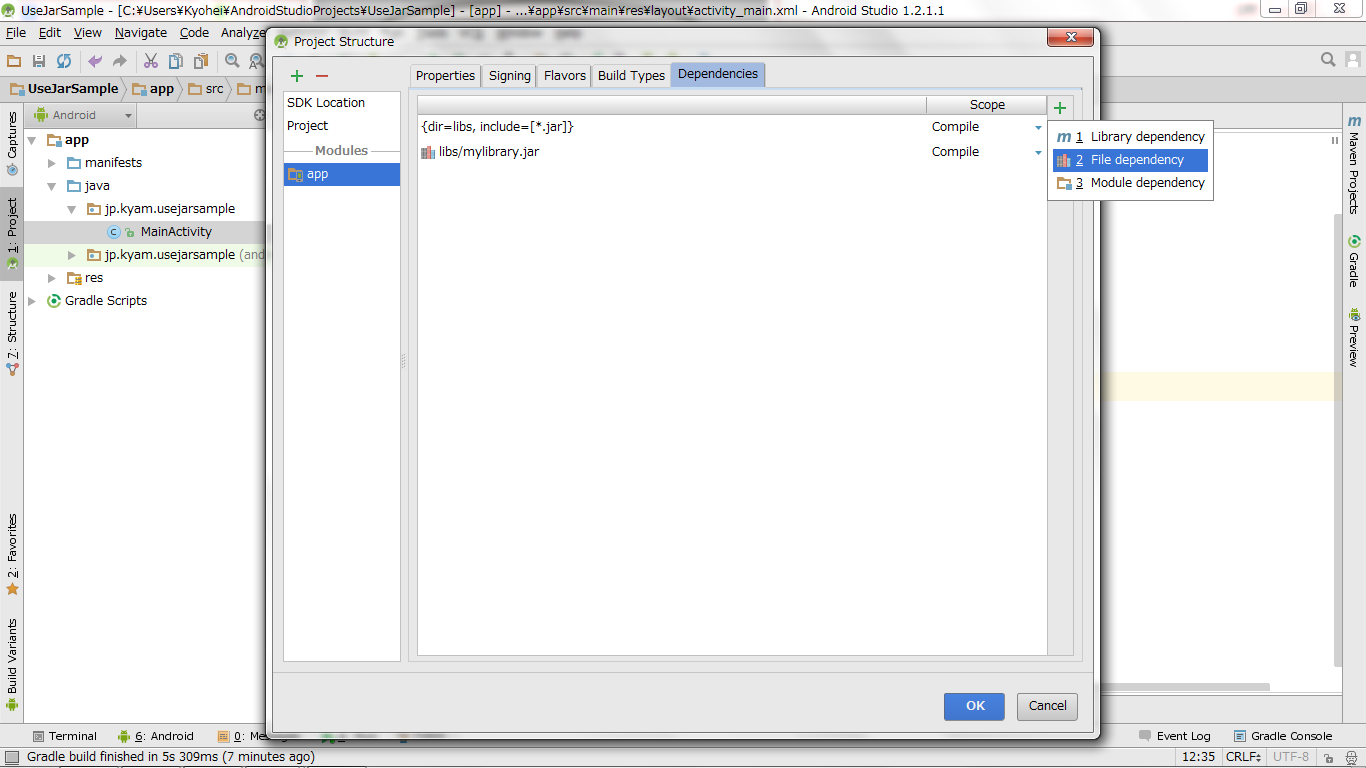Select SDK Location in sidebar
The image size is (1366, 768).
point(342,103)
